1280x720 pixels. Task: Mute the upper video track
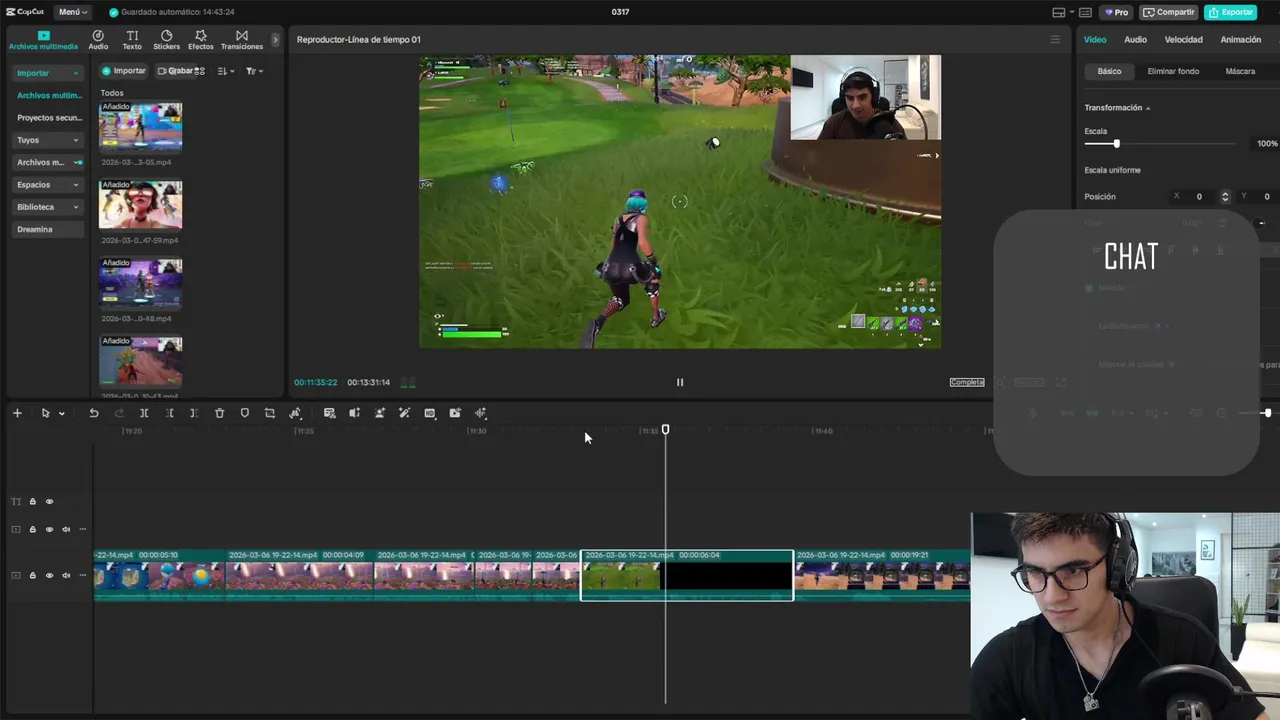66,530
